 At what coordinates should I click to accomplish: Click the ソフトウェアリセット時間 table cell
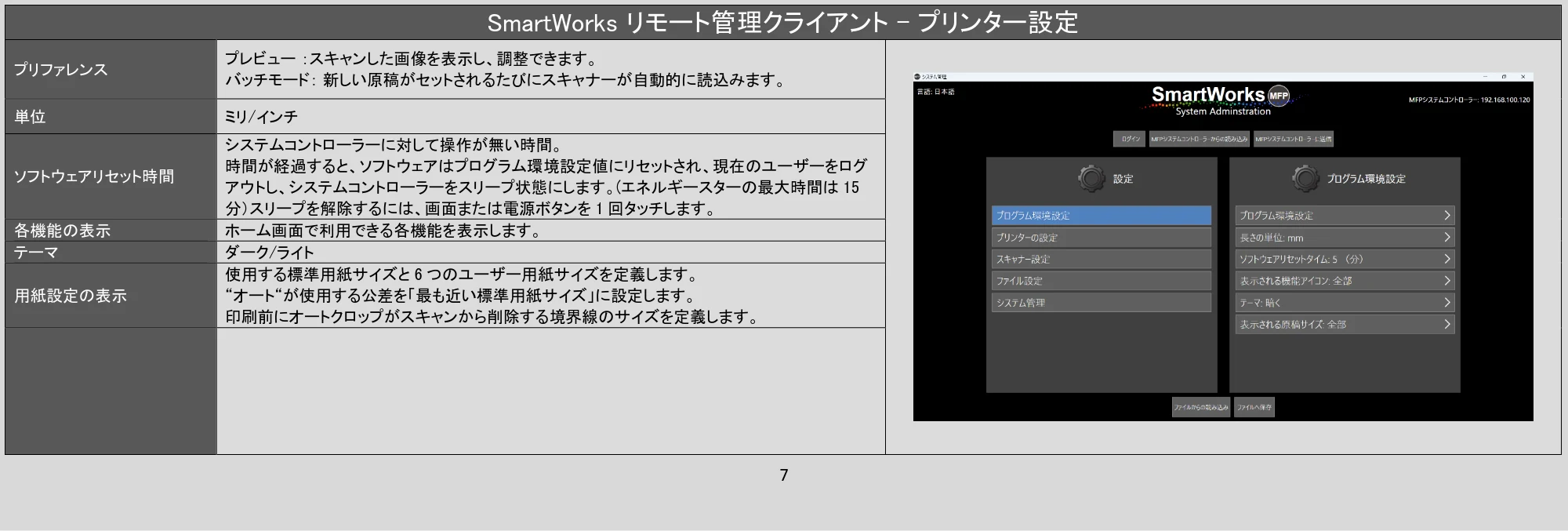pyautogui.click(x=111, y=176)
